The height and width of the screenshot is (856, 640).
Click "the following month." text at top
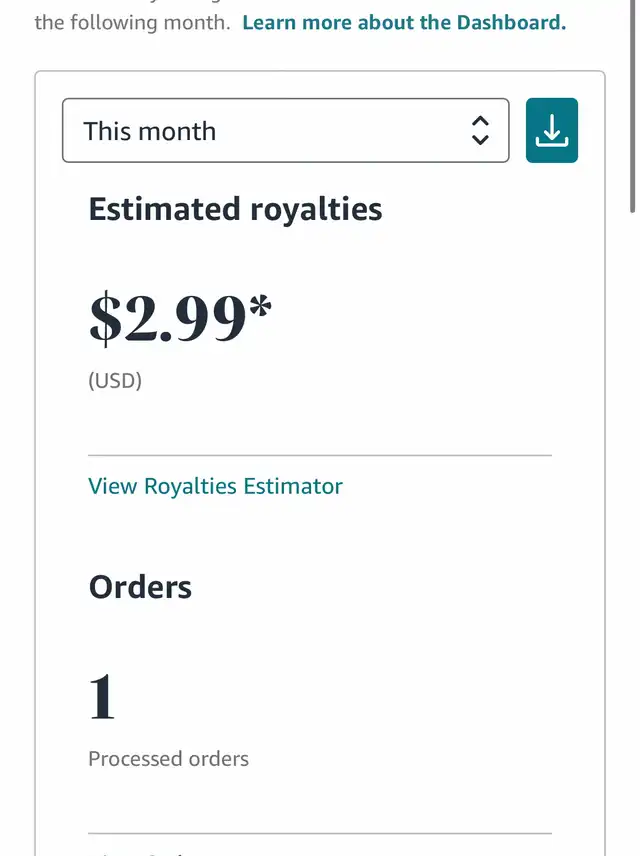[133, 22]
